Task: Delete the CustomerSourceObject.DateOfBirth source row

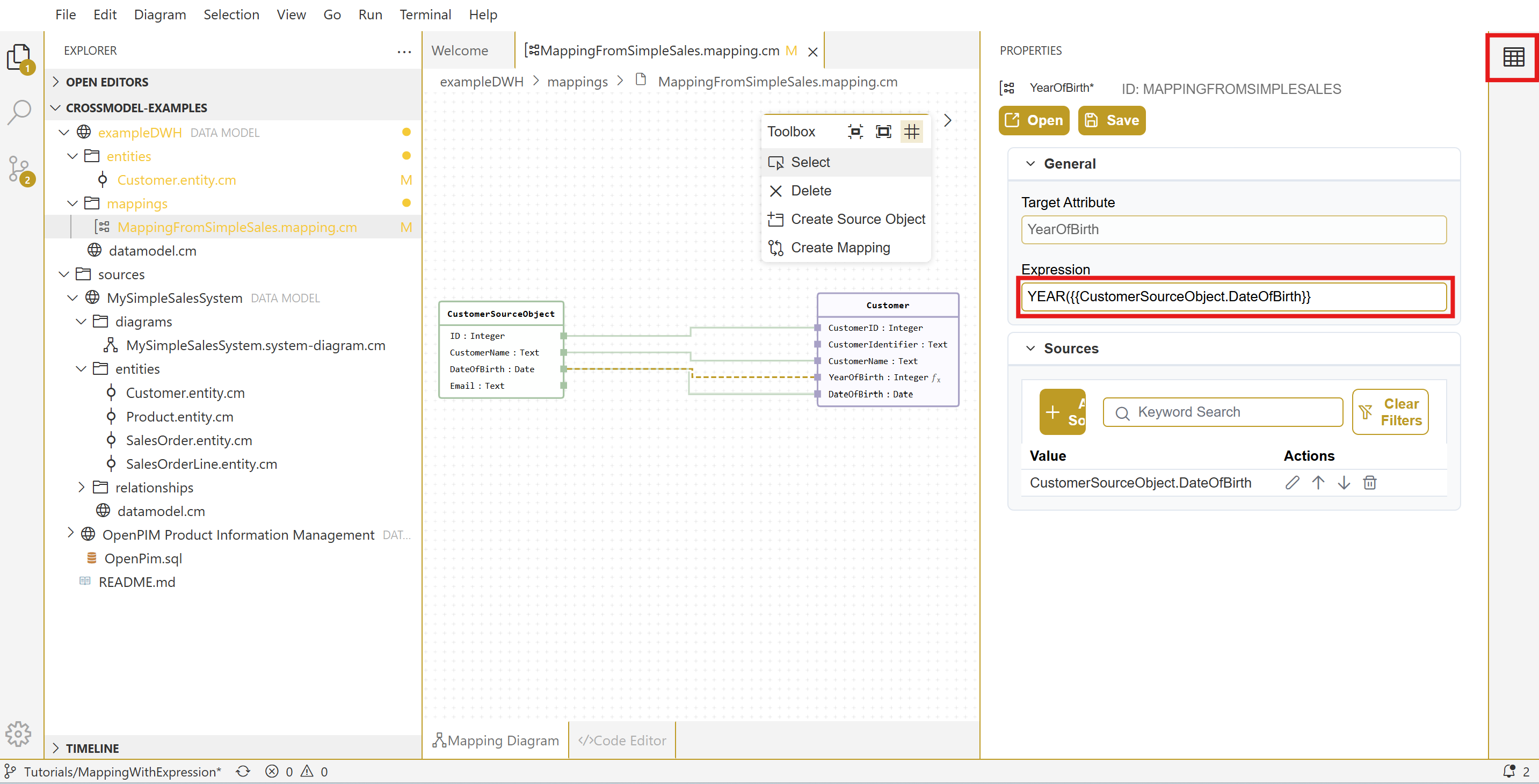Action: (1369, 483)
